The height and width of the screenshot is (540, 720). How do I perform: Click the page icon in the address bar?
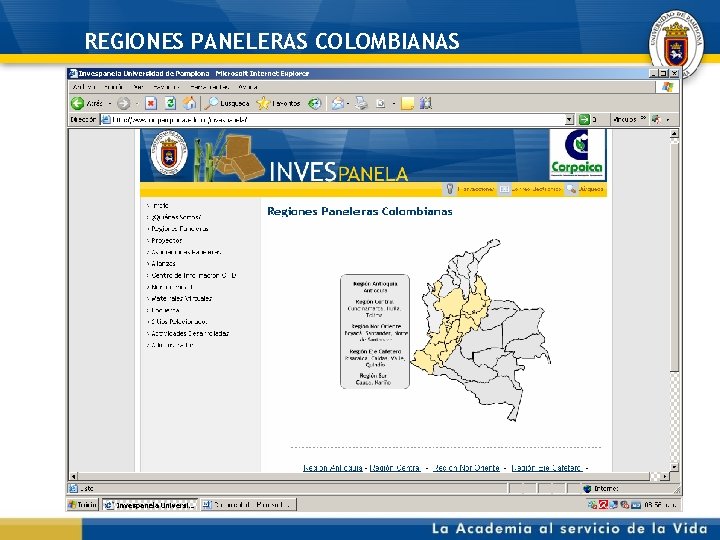(106, 119)
